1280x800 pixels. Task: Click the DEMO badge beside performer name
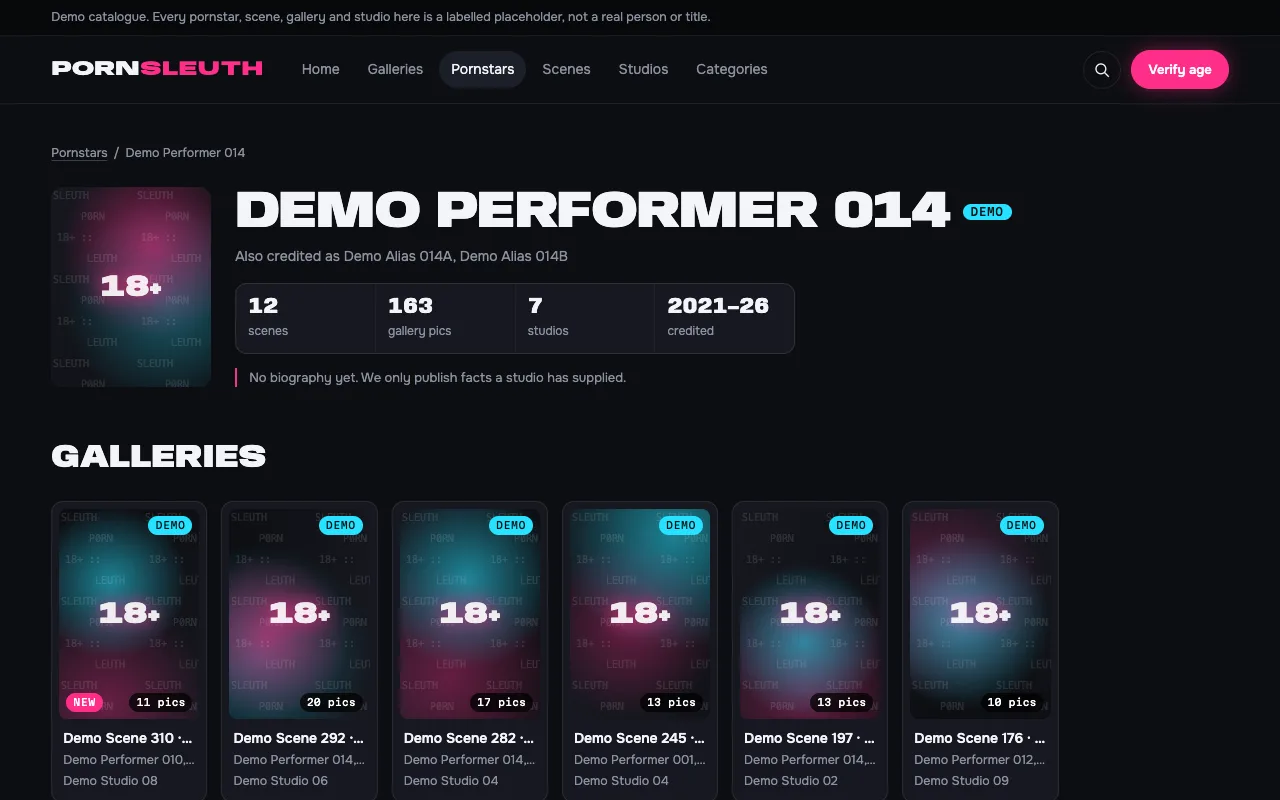point(987,212)
